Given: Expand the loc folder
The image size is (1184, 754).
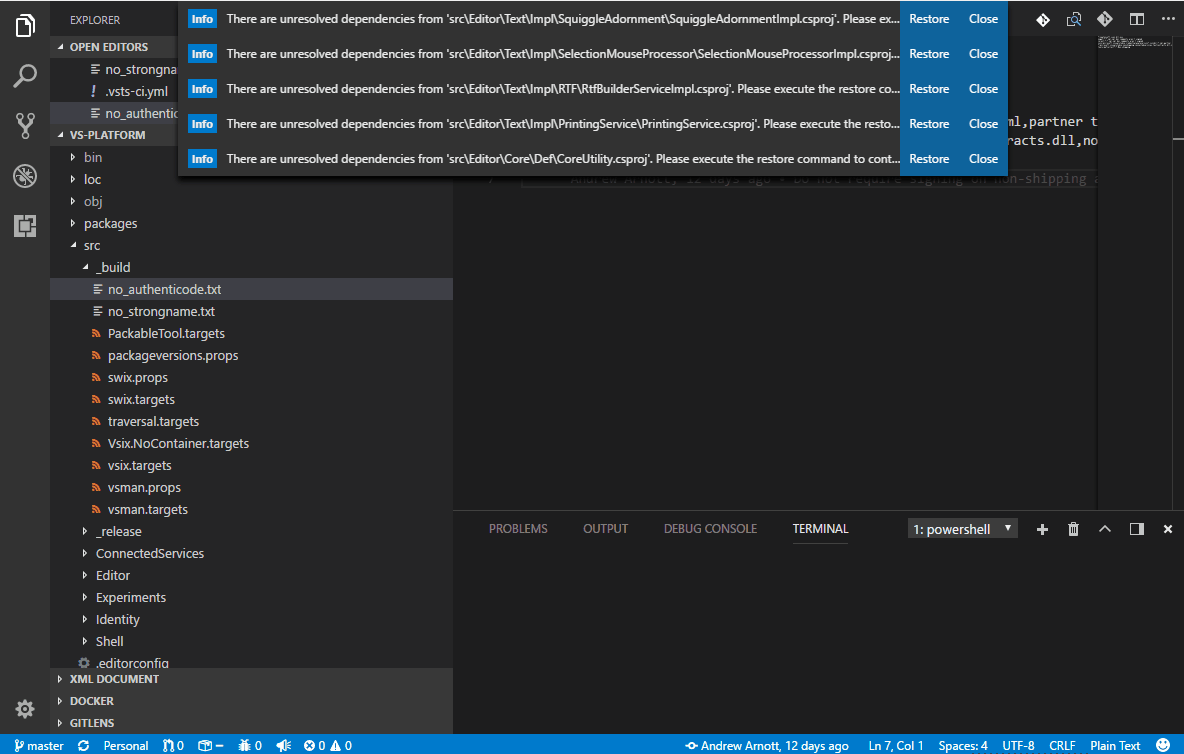Looking at the screenshot, I should pos(72,179).
